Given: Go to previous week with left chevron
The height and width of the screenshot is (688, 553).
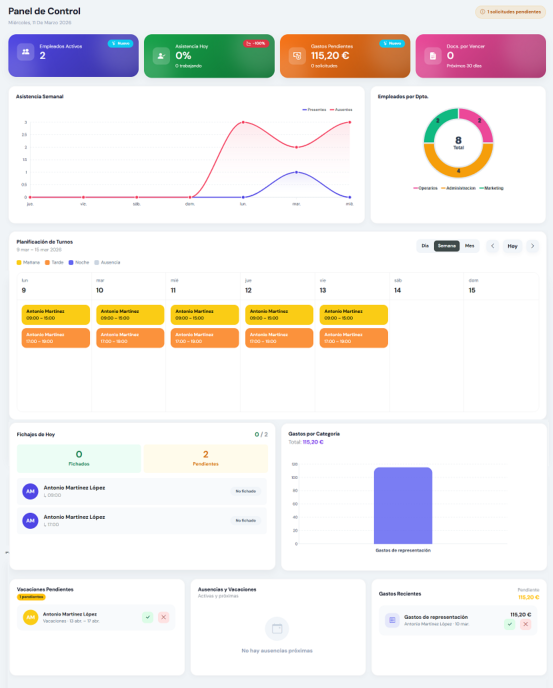Looking at the screenshot, I should (x=492, y=246).
